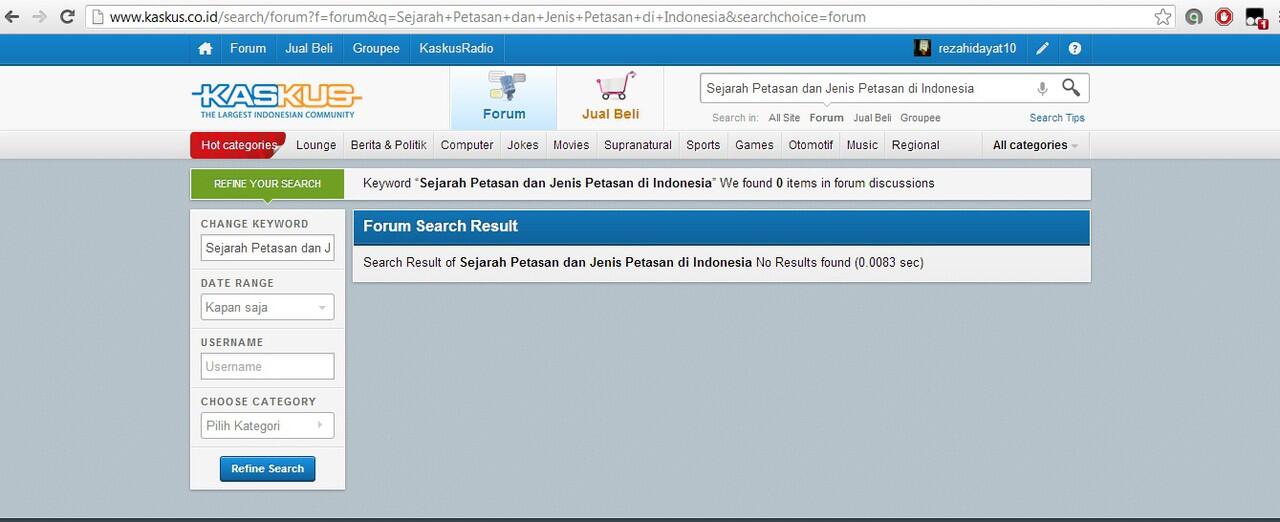Open the rezahidayat10 user avatar

point(922,48)
